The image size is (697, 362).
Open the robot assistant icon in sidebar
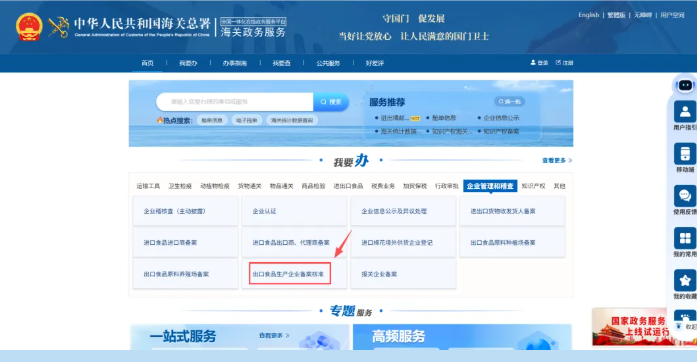click(x=685, y=85)
